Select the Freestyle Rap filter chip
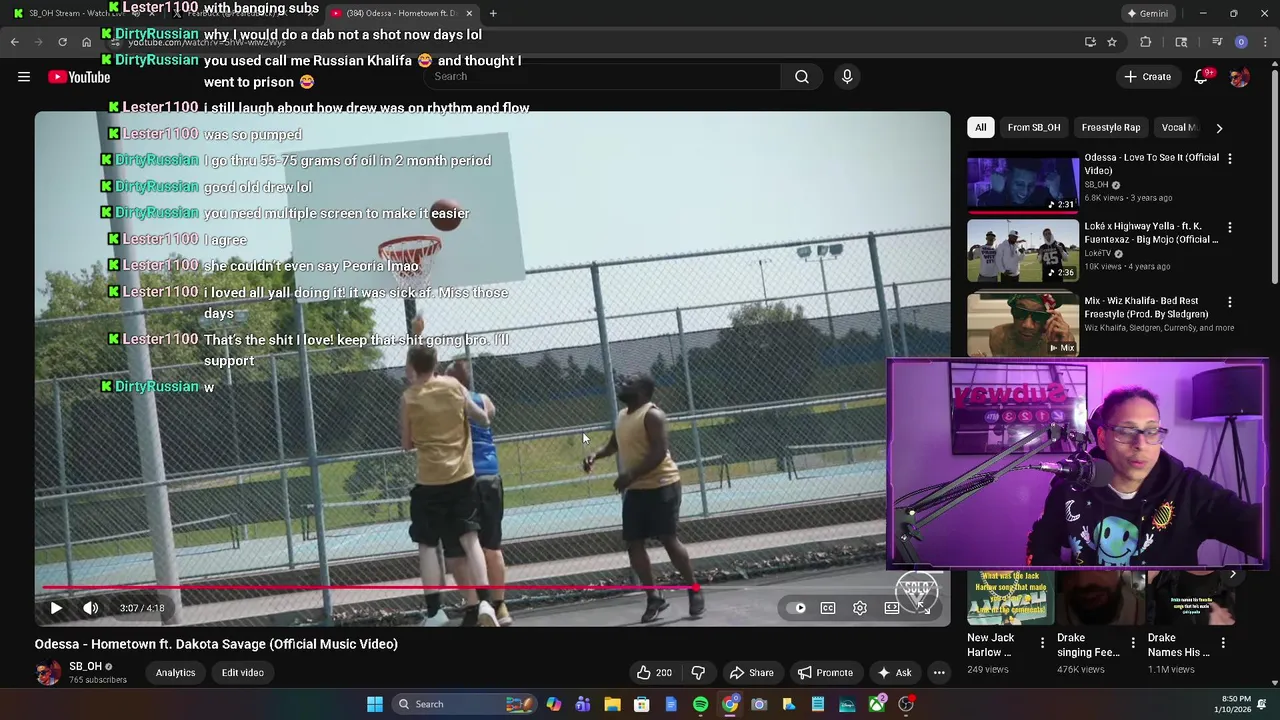Viewport: 1280px width, 720px height. (x=1111, y=128)
